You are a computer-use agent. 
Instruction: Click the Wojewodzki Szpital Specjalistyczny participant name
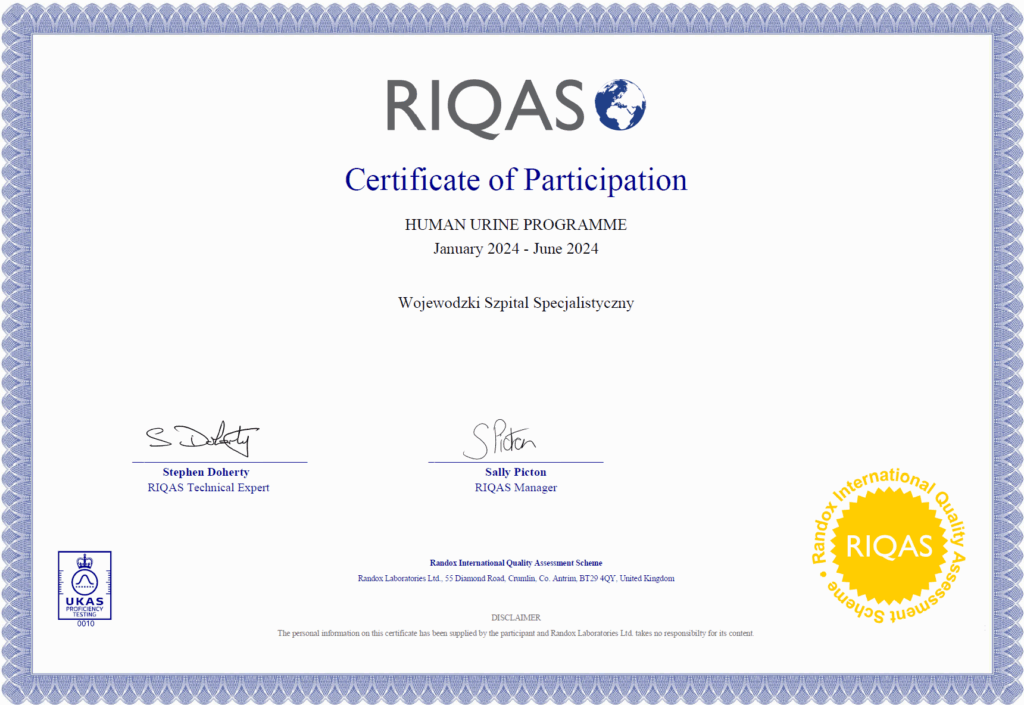click(x=516, y=302)
